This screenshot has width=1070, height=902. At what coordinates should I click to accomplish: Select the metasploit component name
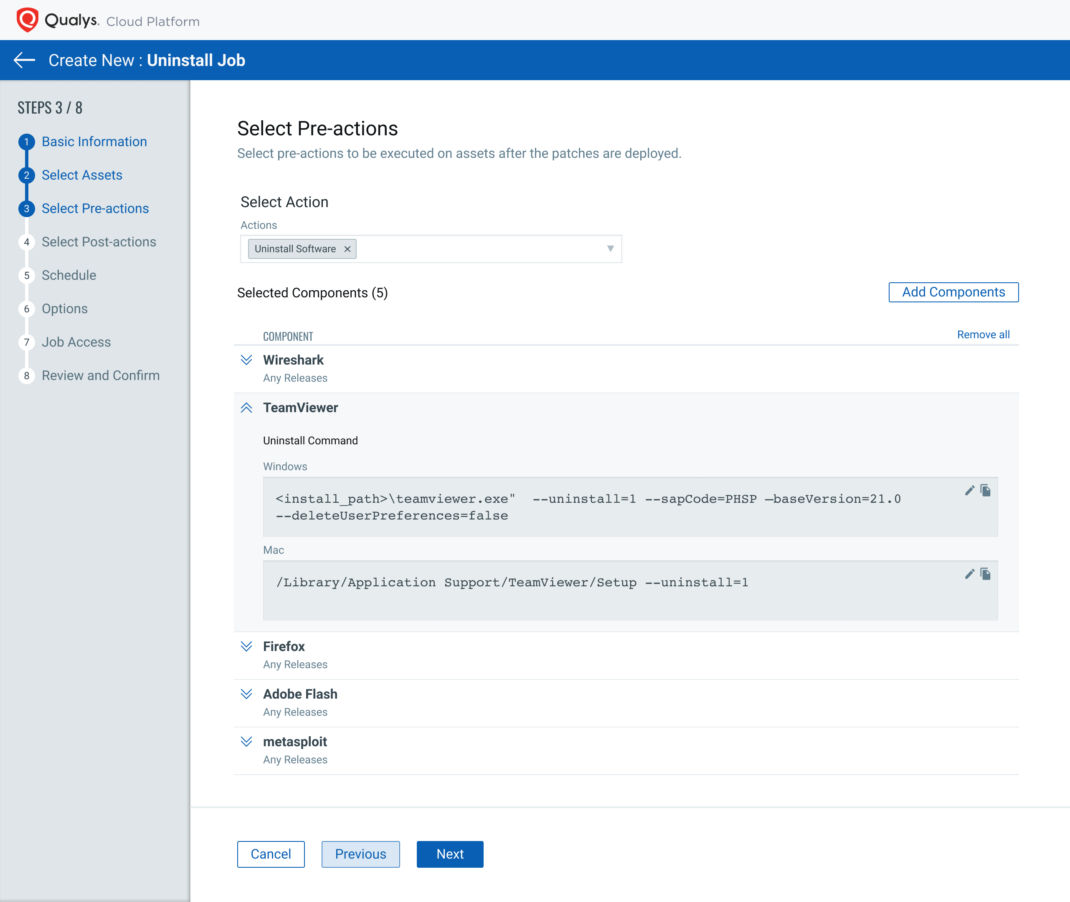[x=295, y=742]
